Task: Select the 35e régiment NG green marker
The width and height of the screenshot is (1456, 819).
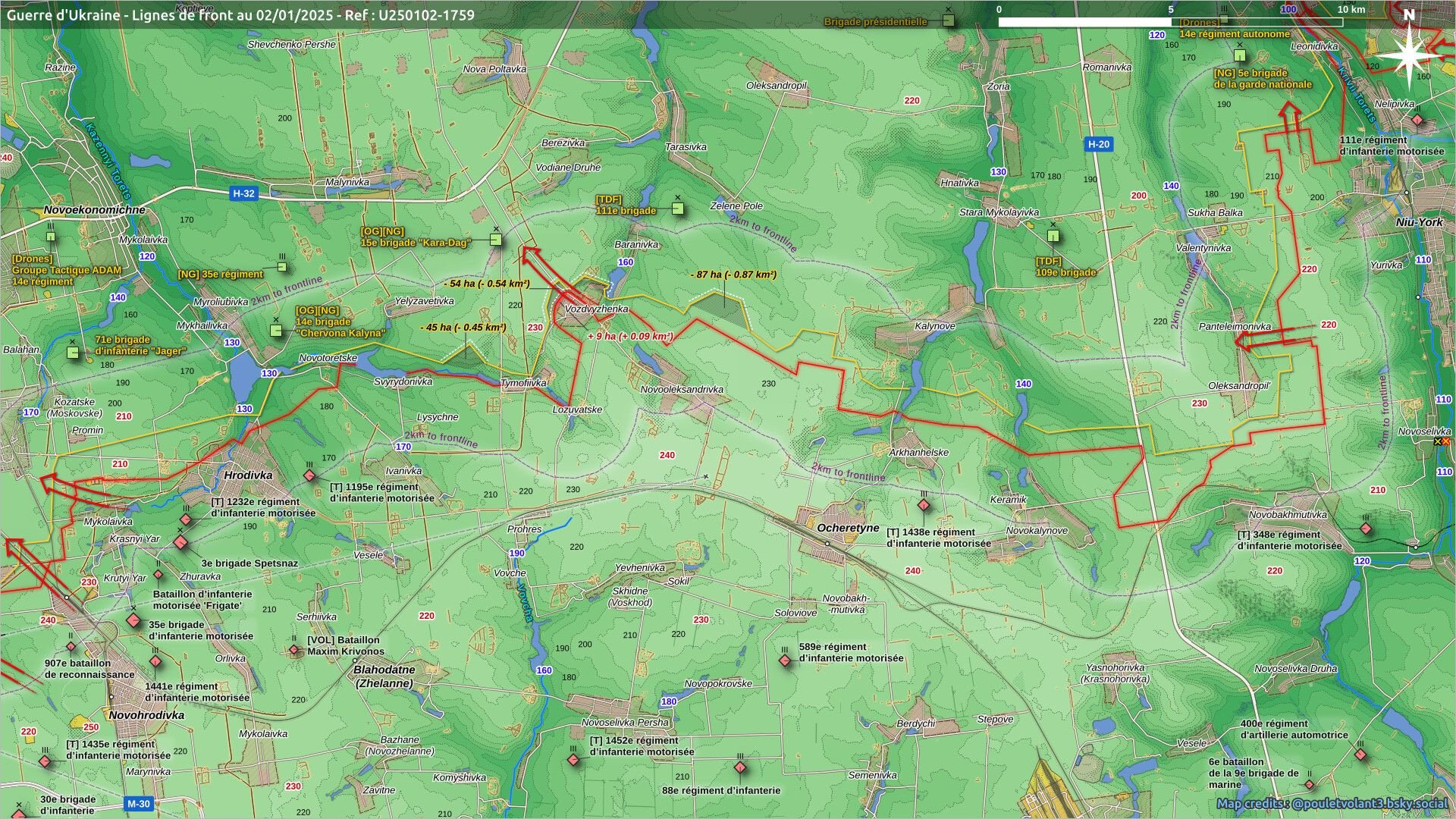Action: (x=282, y=267)
